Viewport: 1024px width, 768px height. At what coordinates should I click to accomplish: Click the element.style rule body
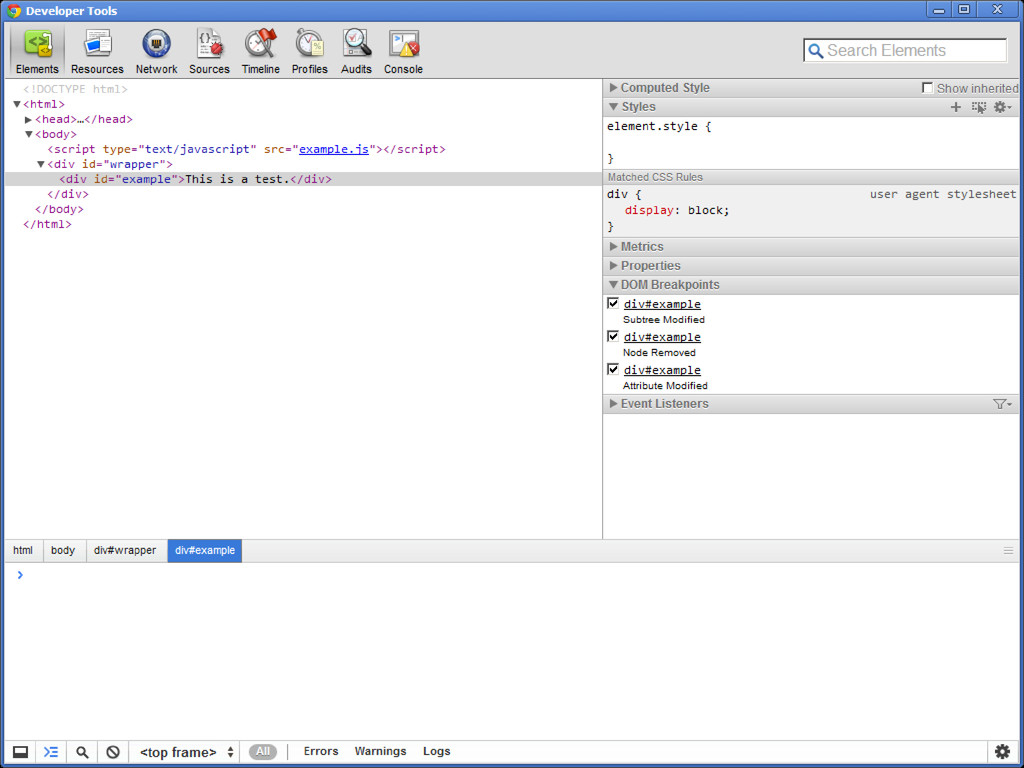click(x=810, y=142)
